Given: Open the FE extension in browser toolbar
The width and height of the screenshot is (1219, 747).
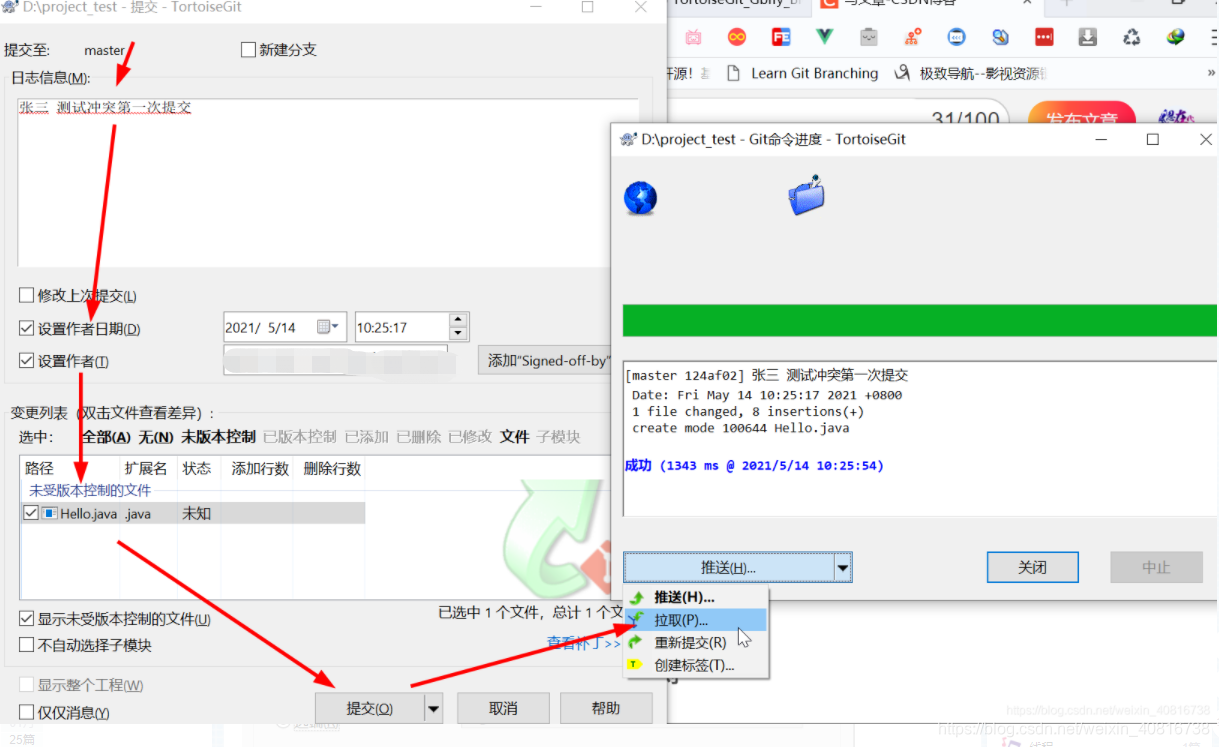Looking at the screenshot, I should pos(781,36).
